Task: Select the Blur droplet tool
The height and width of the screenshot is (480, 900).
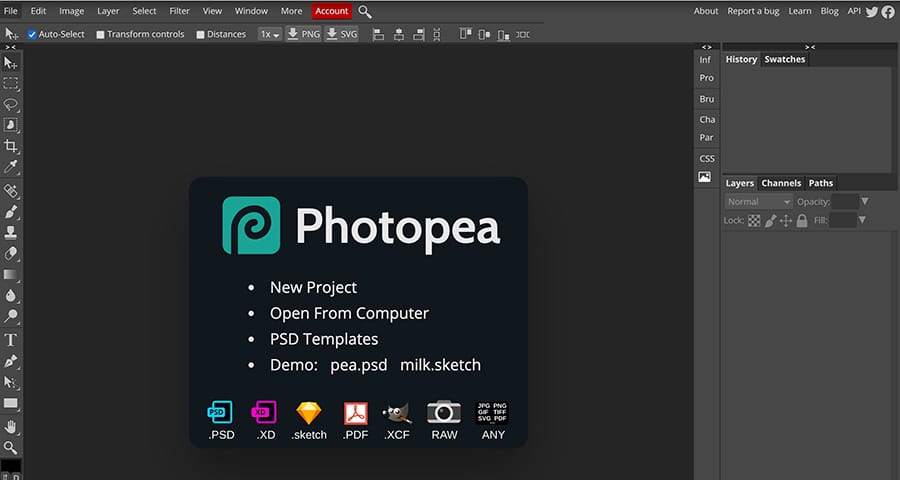Action: pyautogui.click(x=10, y=295)
